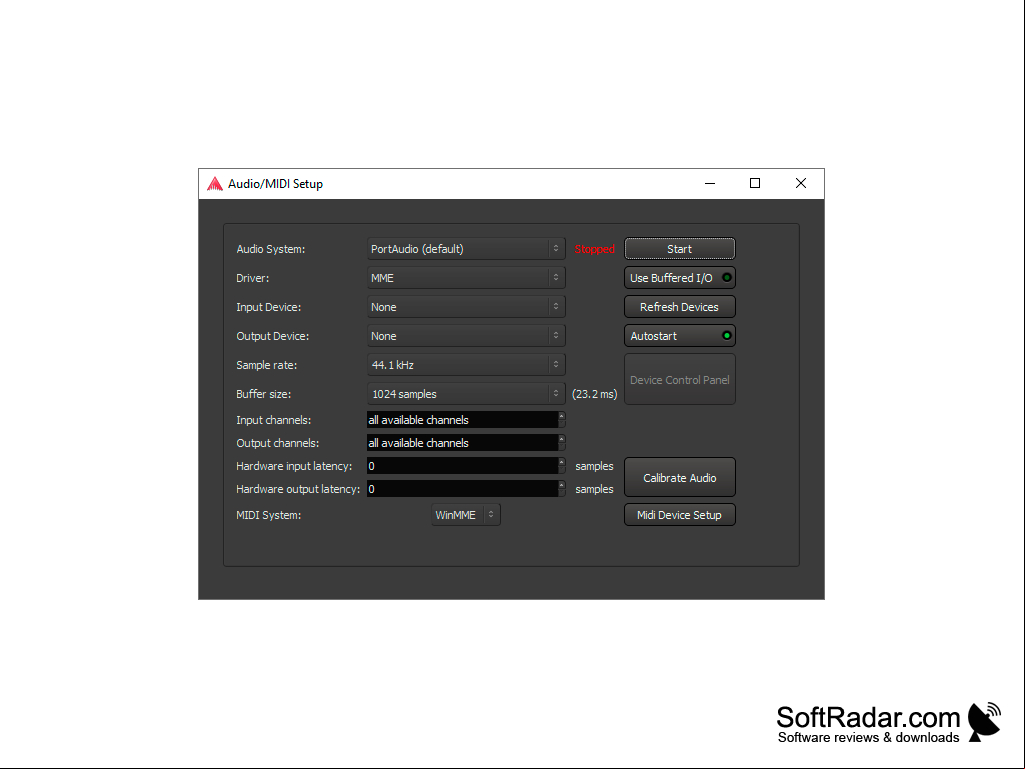
Task: Click the 'MIDI System:' label
Action: (x=269, y=515)
